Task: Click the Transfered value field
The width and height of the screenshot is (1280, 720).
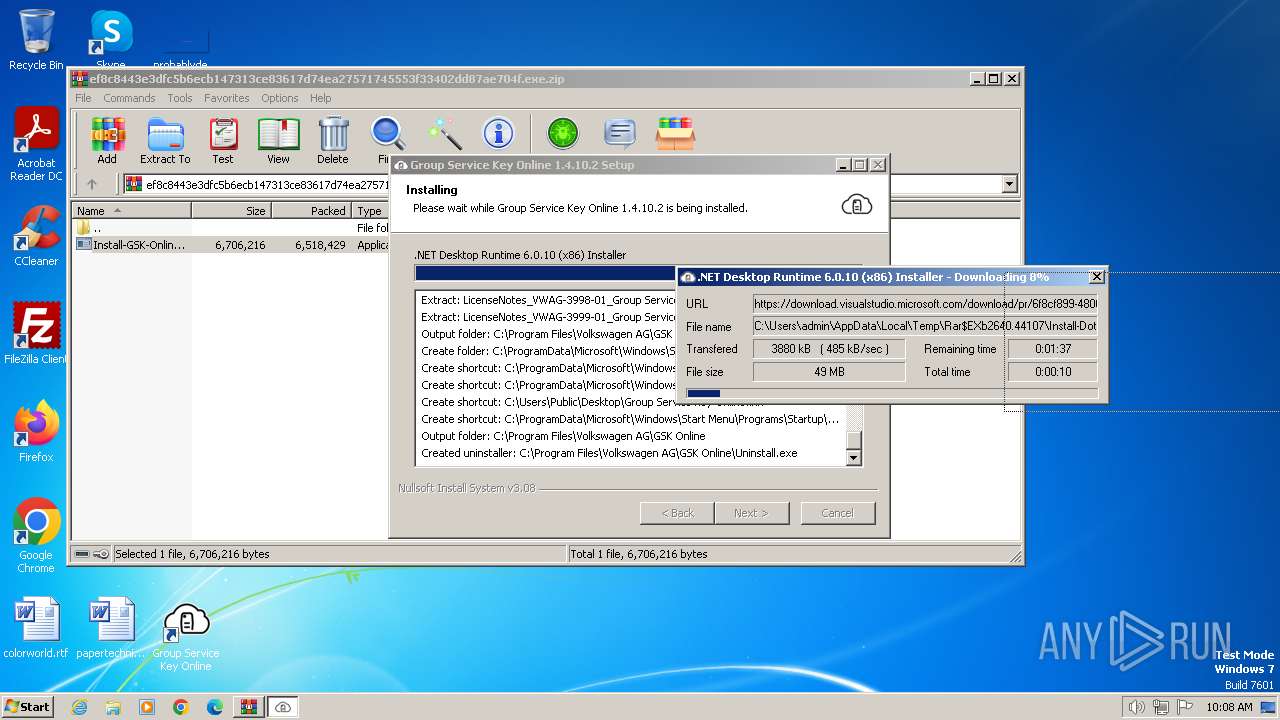Action: click(828, 349)
